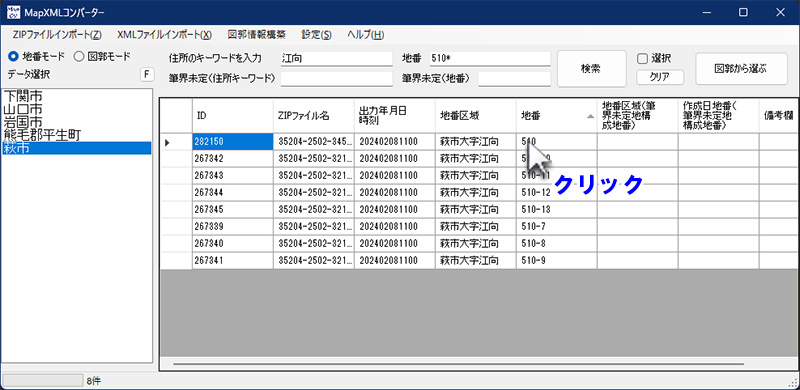Click the 筆界未定(地番) input field
The height and width of the screenshot is (390, 800).
click(x=514, y=79)
